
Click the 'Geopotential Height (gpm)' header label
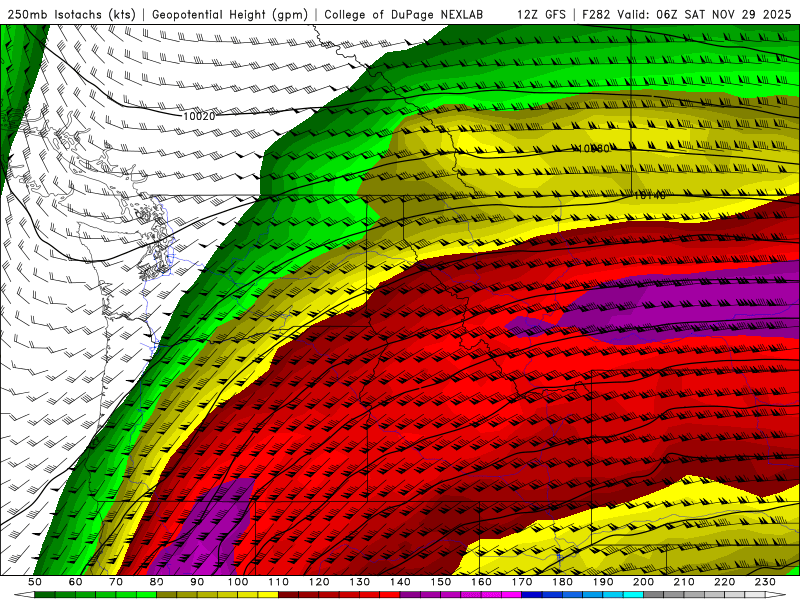[x=230, y=14]
